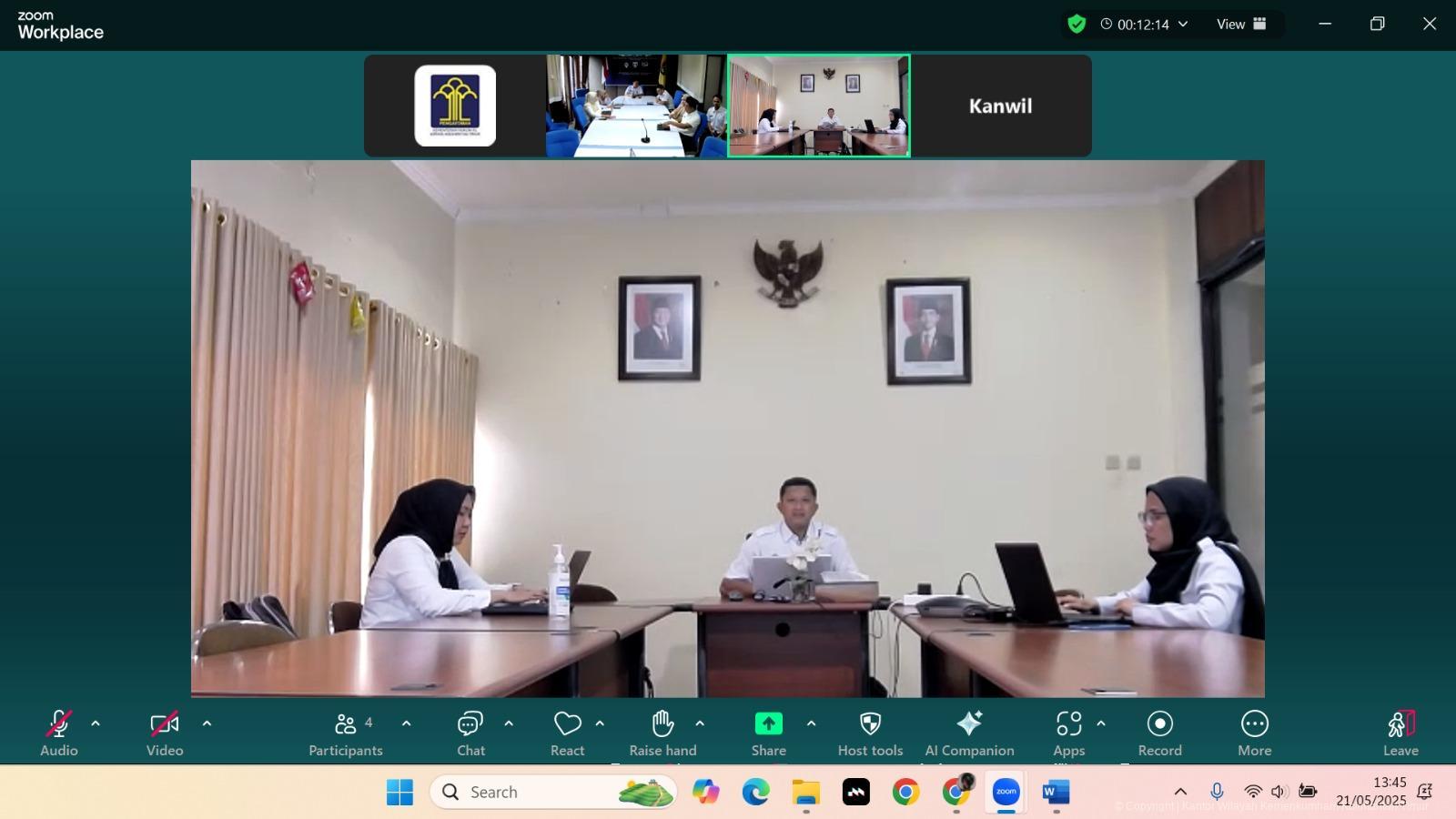This screenshot has height=819, width=1456.
Task: Click Leave meeting button
Action: (x=1400, y=733)
